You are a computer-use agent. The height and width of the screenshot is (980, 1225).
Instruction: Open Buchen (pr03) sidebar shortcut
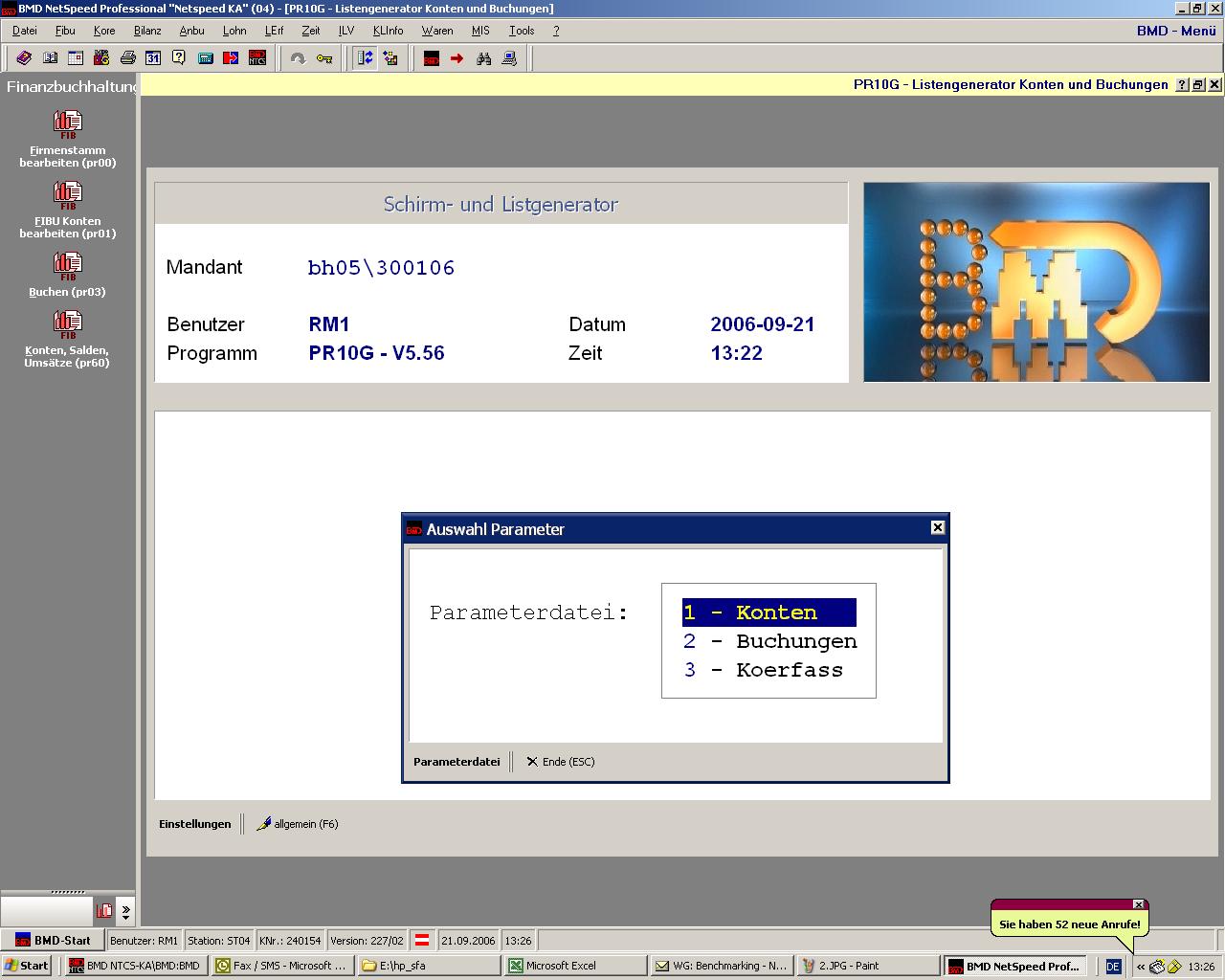coord(68,275)
